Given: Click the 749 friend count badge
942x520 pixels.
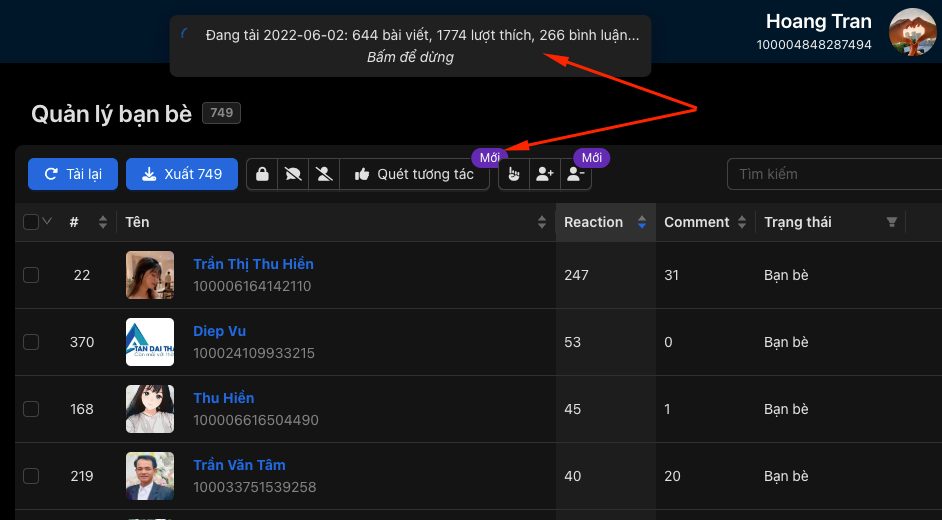Looking at the screenshot, I should click(x=221, y=113).
